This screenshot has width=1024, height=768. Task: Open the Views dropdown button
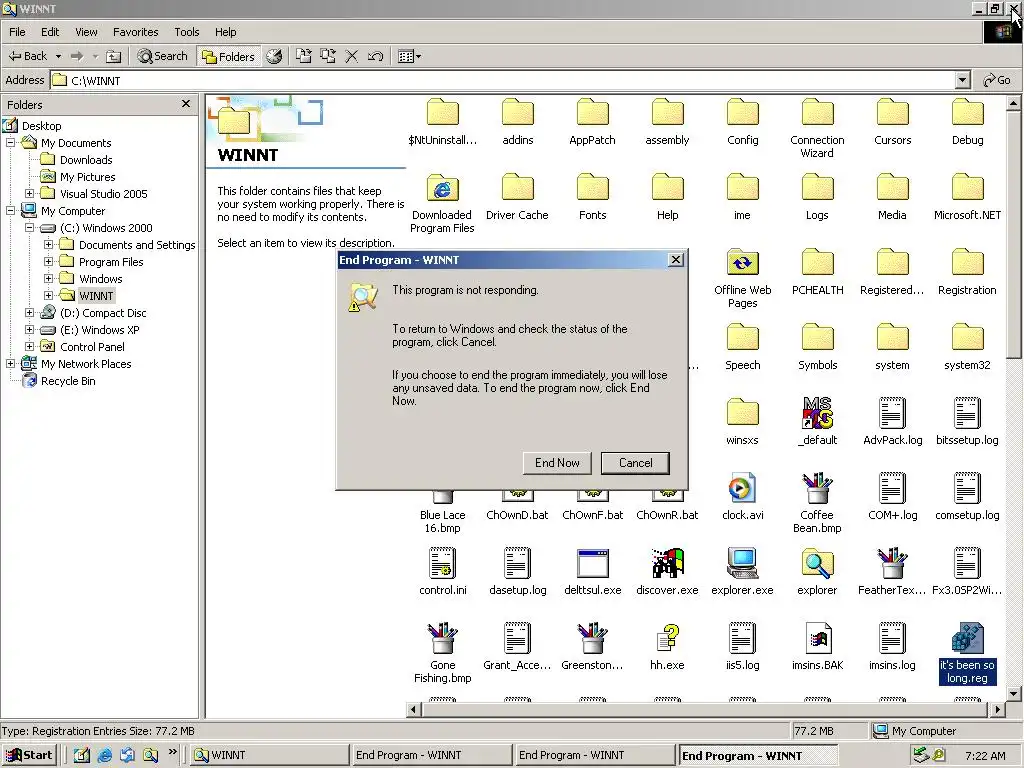(x=409, y=56)
